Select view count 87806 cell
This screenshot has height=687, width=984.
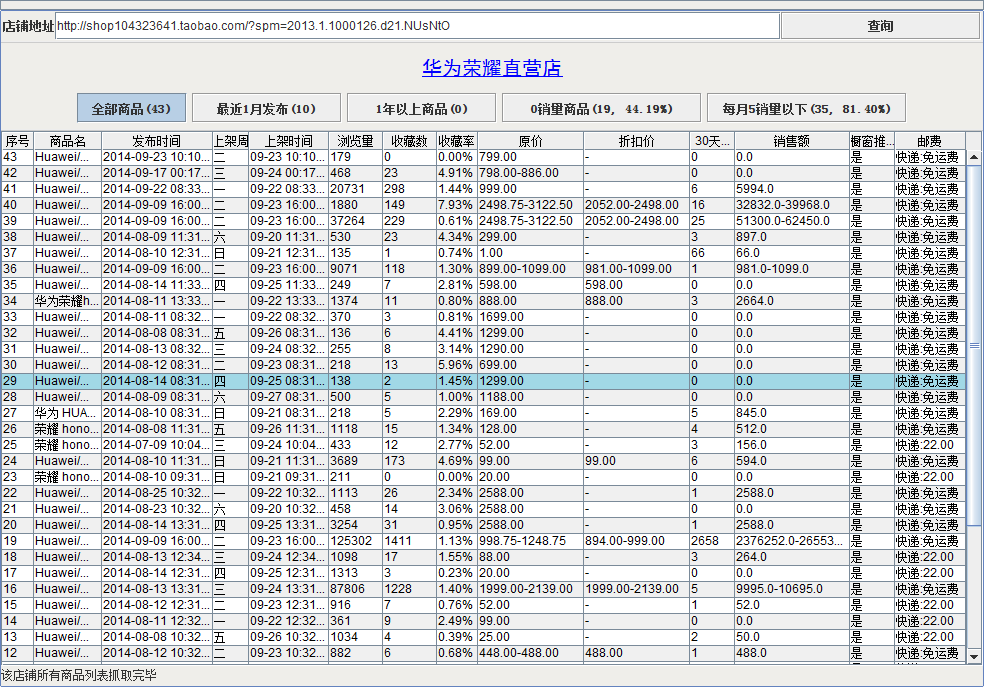click(355, 589)
